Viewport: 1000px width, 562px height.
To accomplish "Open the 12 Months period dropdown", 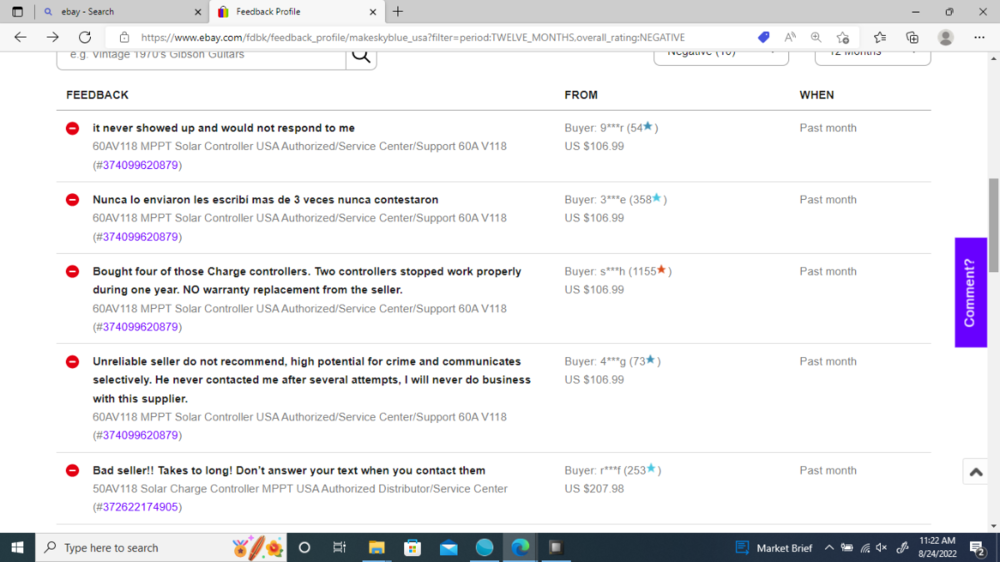I will click(872, 55).
